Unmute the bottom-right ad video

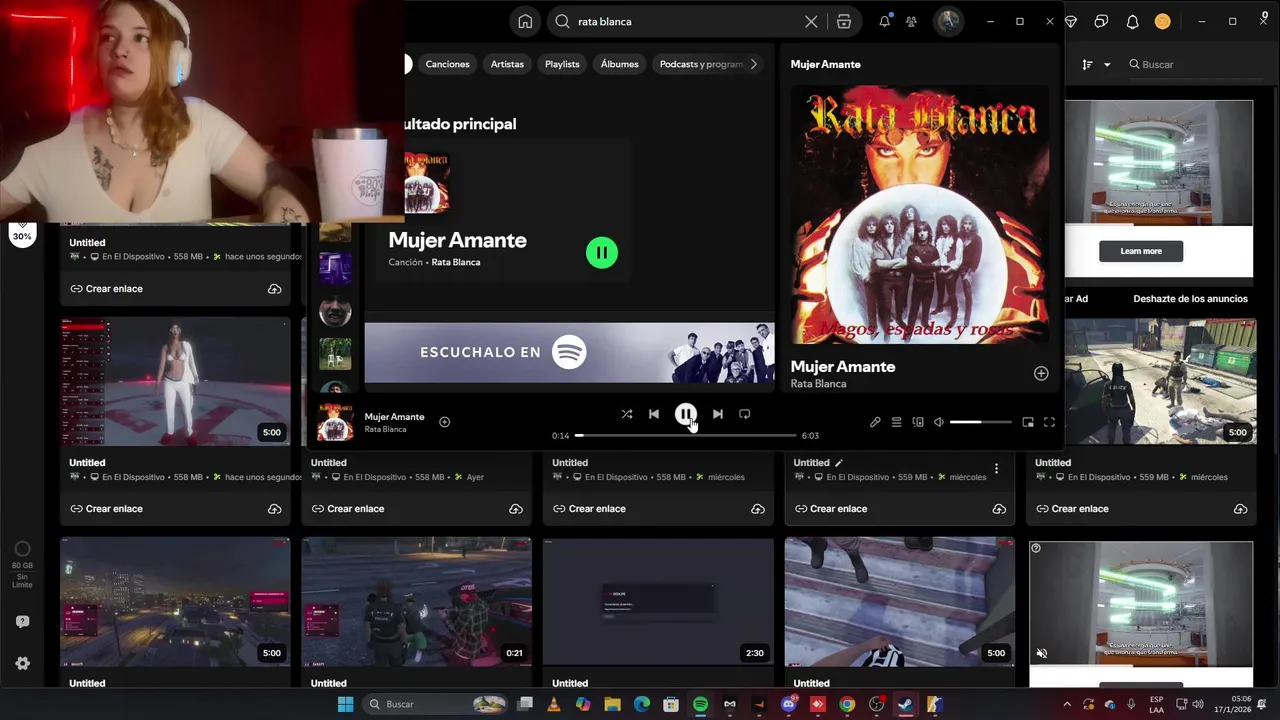pyautogui.click(x=1041, y=653)
